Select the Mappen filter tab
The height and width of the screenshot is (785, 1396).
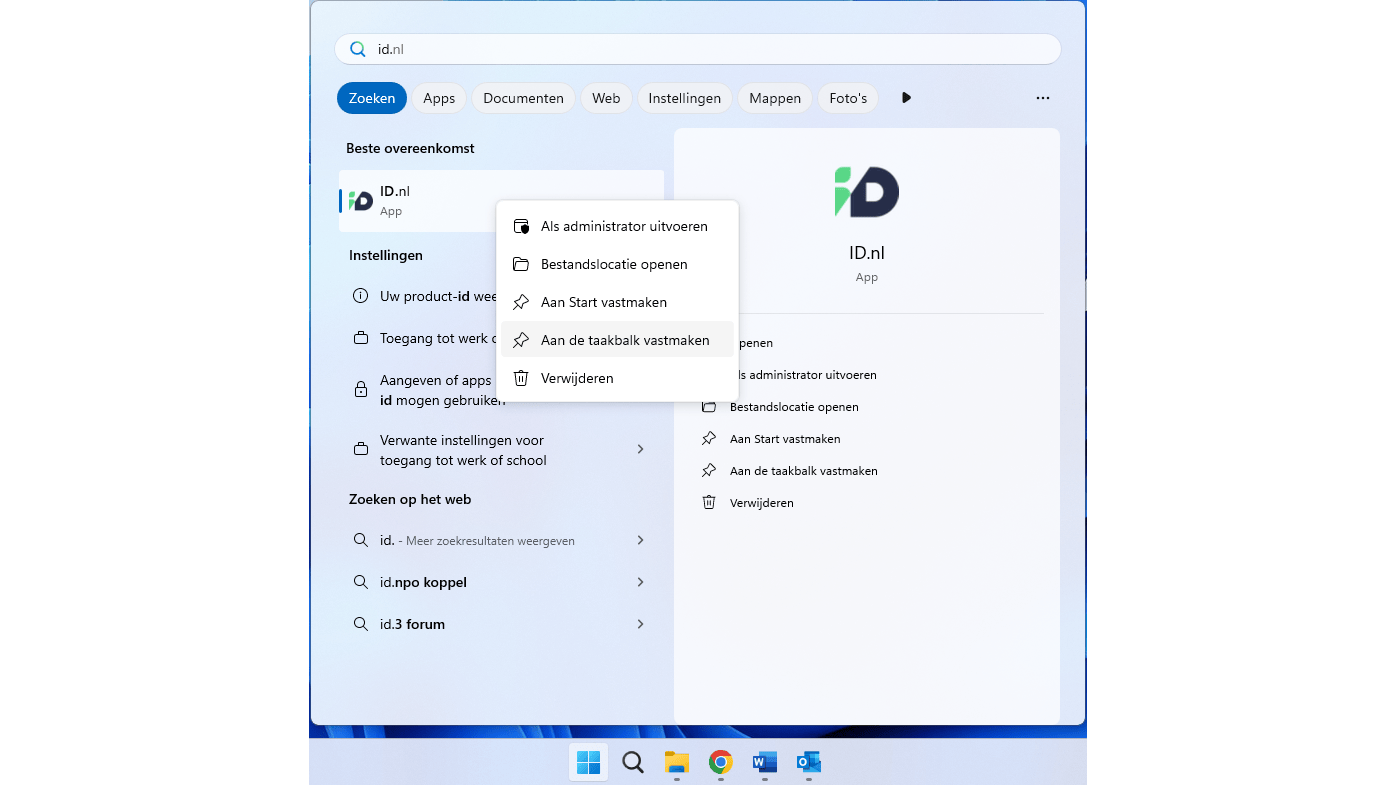[x=775, y=98]
